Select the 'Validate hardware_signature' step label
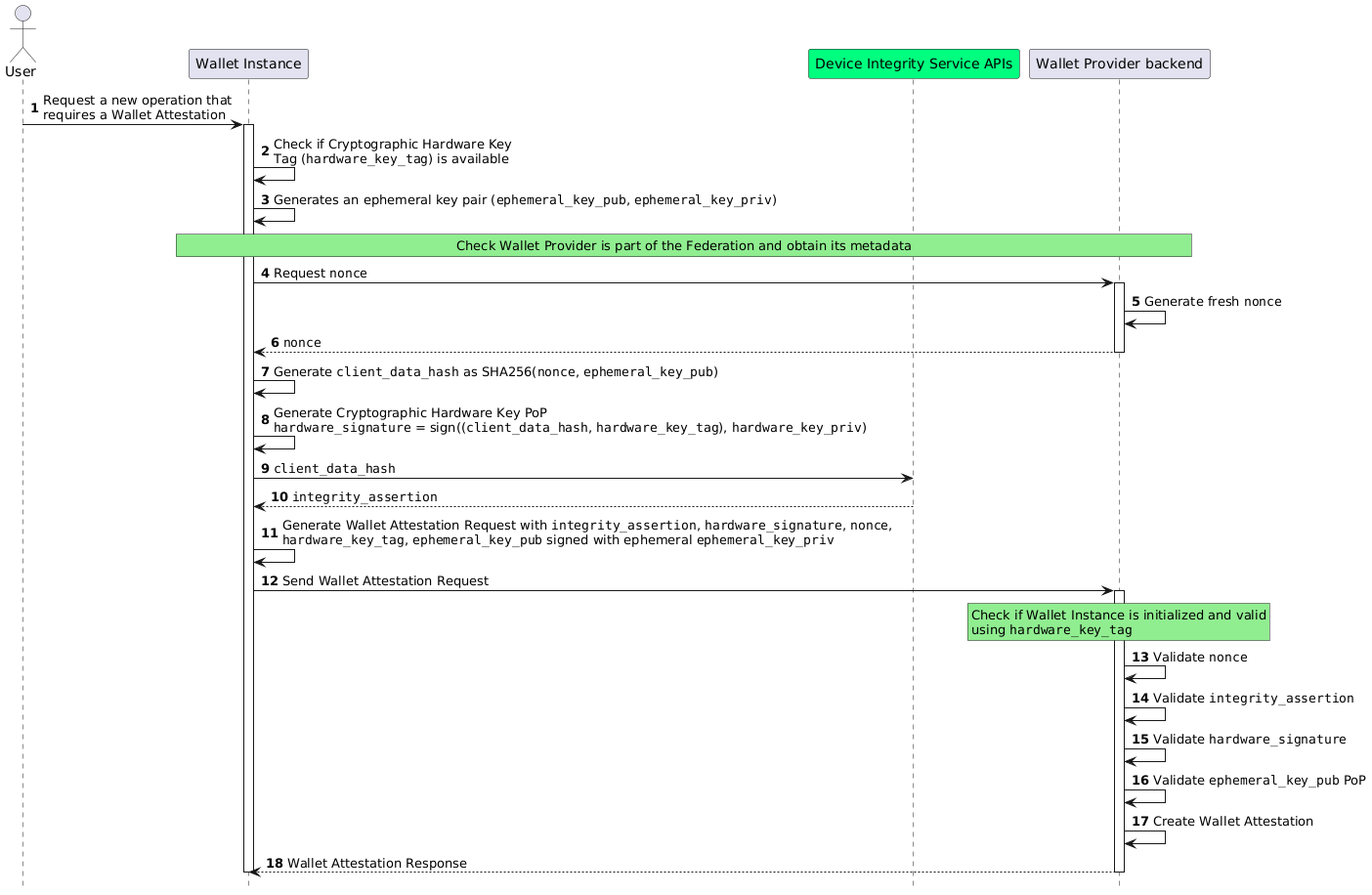1372x895 pixels. [x=1249, y=740]
